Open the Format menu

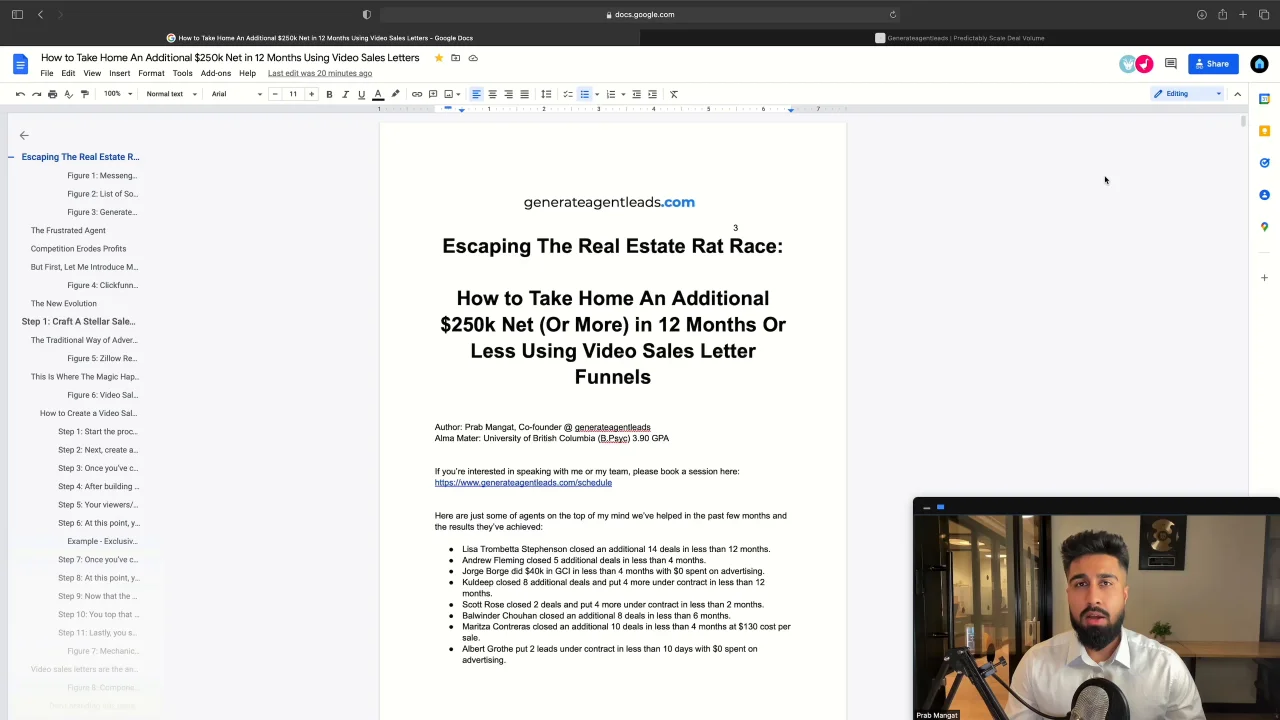[151, 73]
